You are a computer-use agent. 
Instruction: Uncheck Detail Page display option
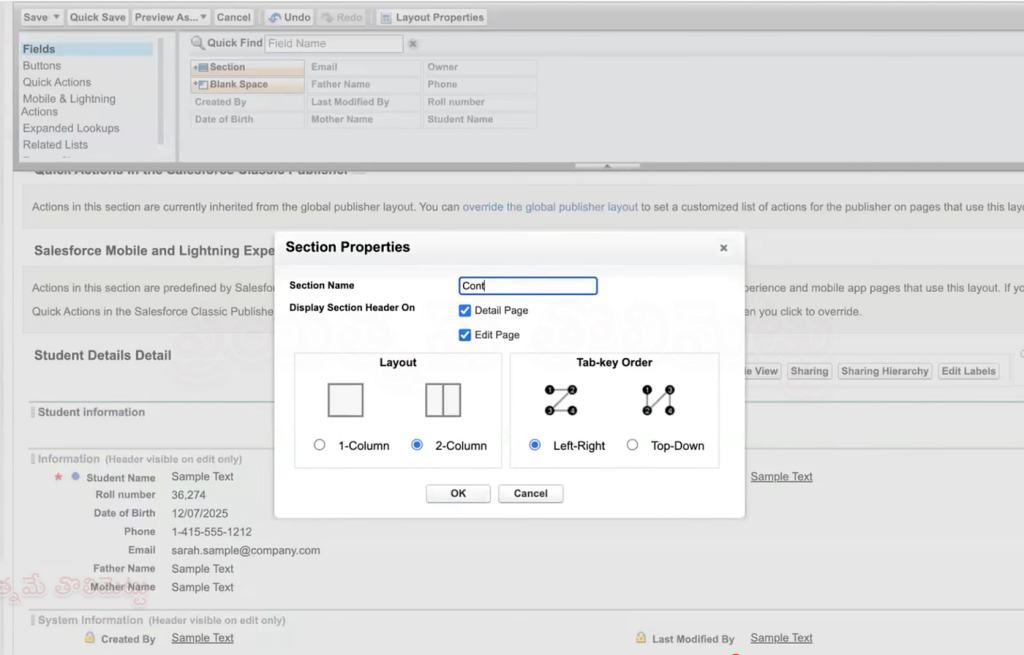click(464, 310)
